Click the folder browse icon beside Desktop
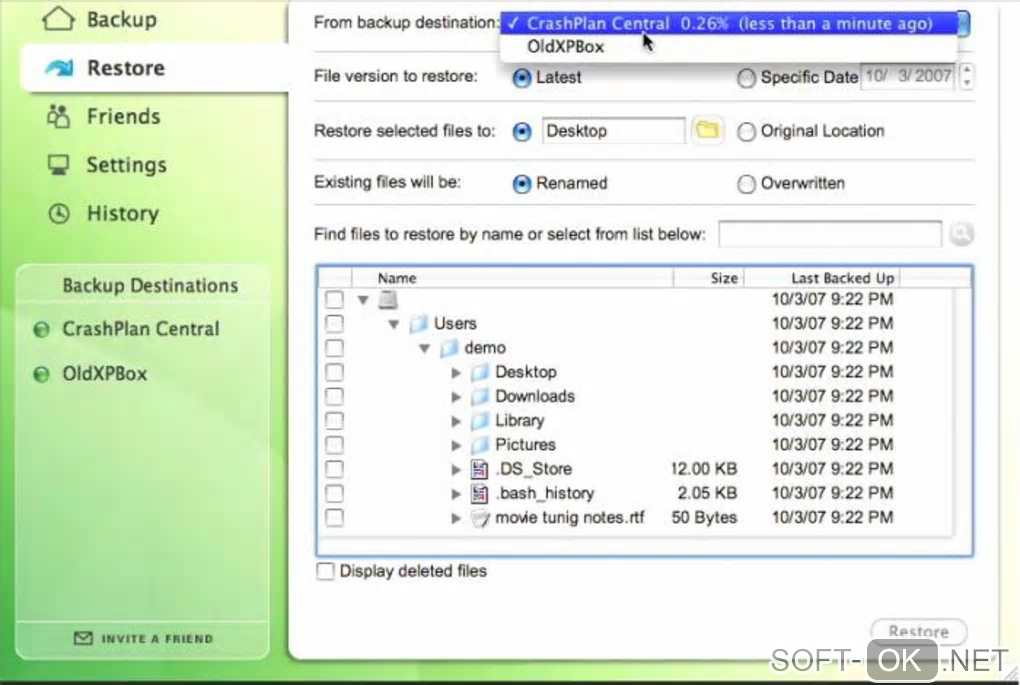This screenshot has width=1020, height=685. click(x=707, y=130)
